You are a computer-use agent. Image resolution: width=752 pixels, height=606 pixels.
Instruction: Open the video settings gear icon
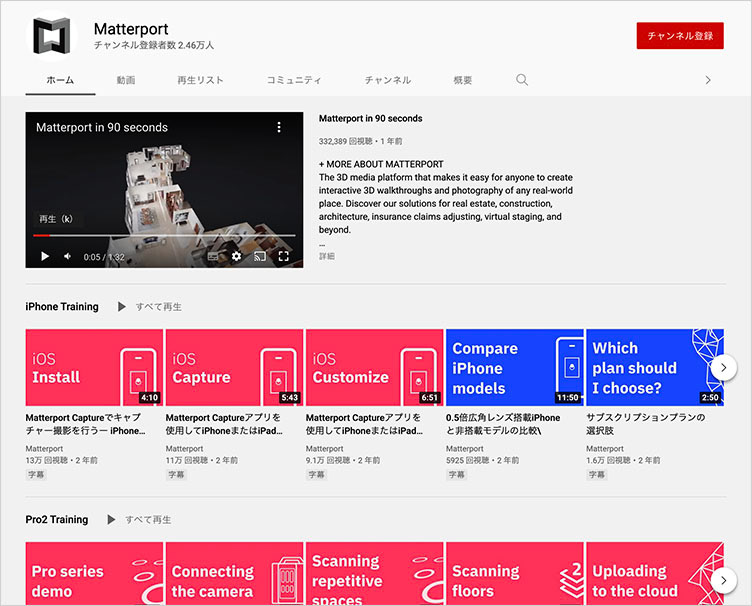pyautogui.click(x=236, y=256)
